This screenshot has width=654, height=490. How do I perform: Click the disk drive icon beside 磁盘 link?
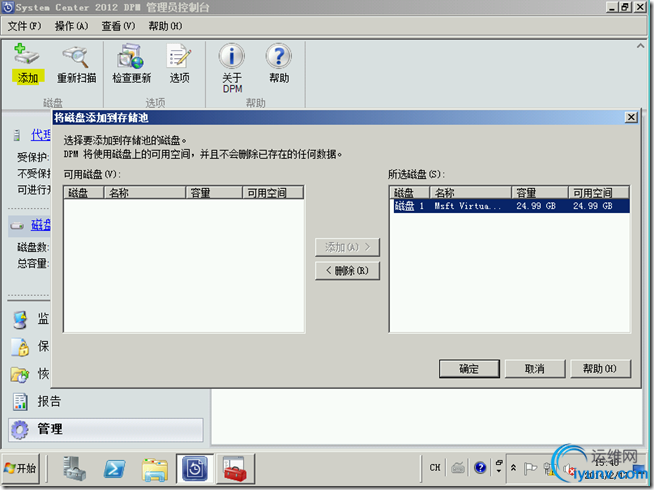tap(17, 226)
